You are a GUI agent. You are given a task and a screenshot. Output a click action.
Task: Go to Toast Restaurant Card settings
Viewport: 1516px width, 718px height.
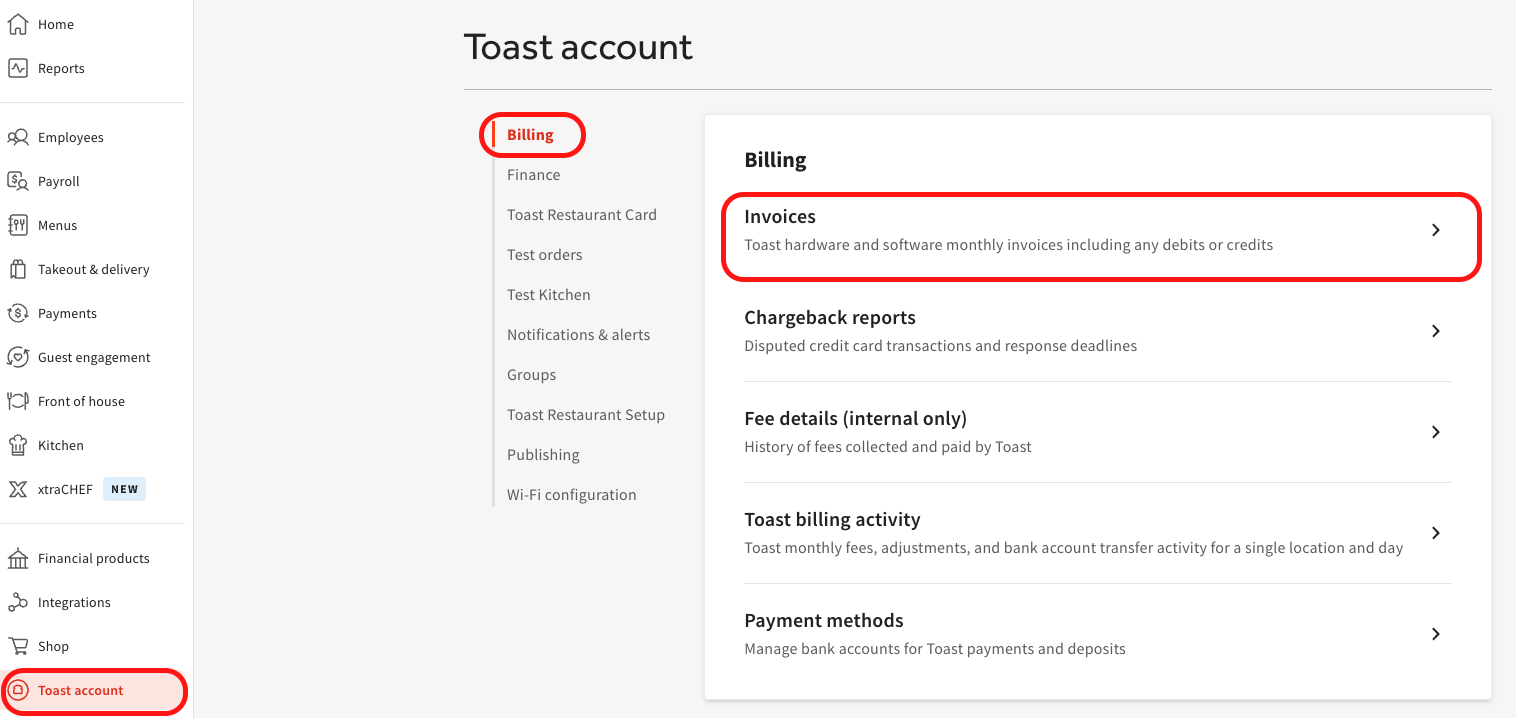(x=581, y=215)
